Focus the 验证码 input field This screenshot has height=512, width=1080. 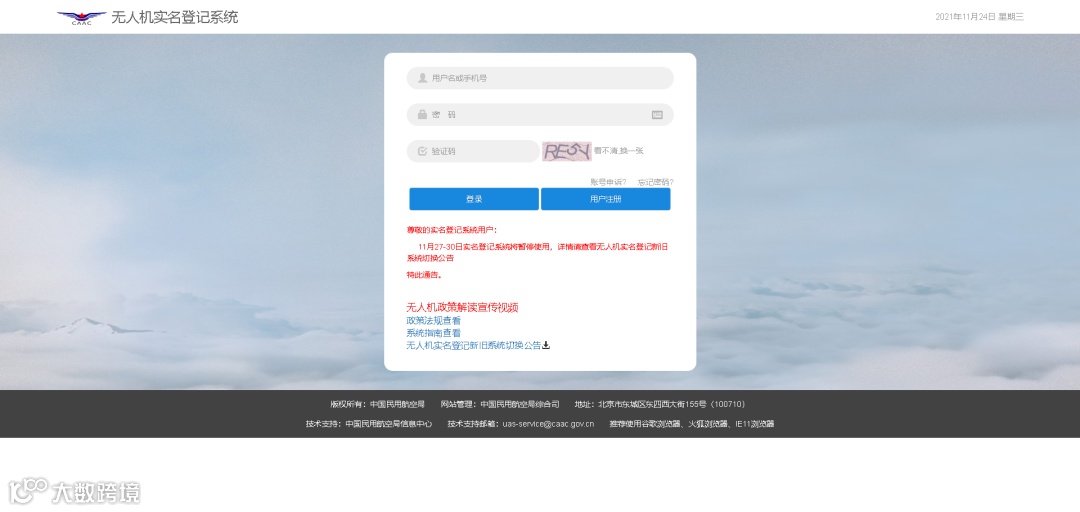(473, 151)
